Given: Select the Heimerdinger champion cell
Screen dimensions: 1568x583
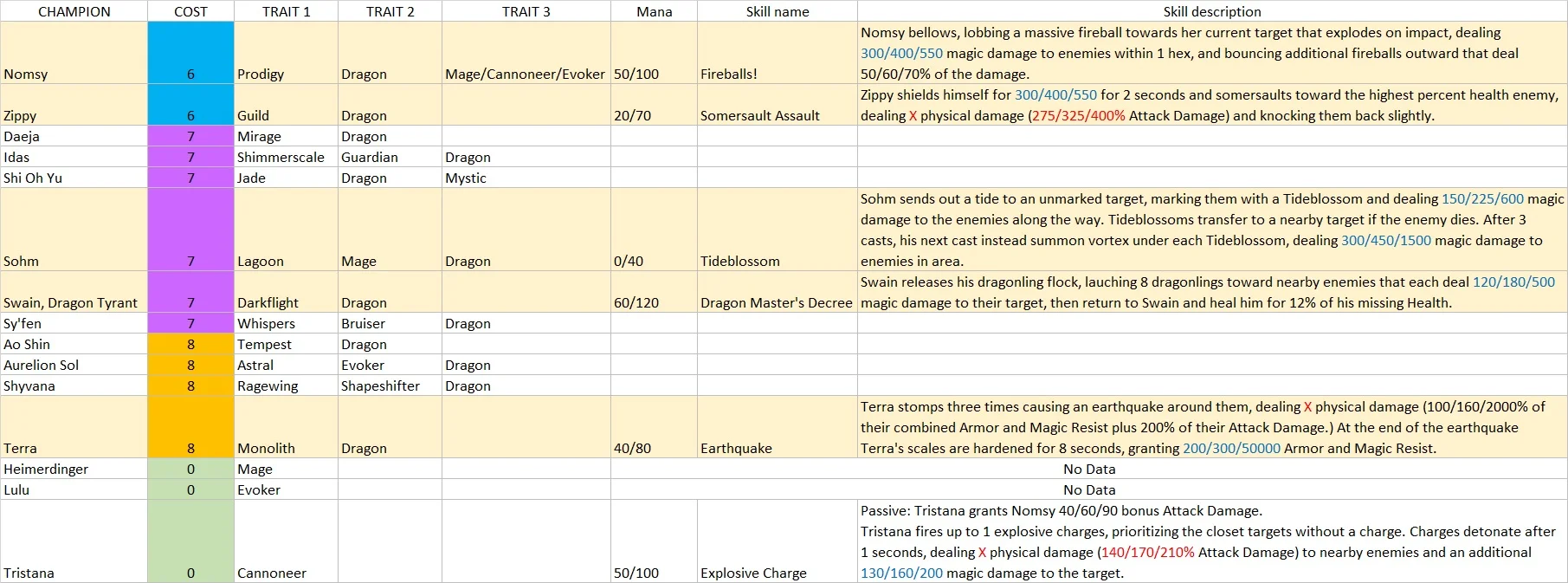Looking at the screenshot, I should click(74, 469).
